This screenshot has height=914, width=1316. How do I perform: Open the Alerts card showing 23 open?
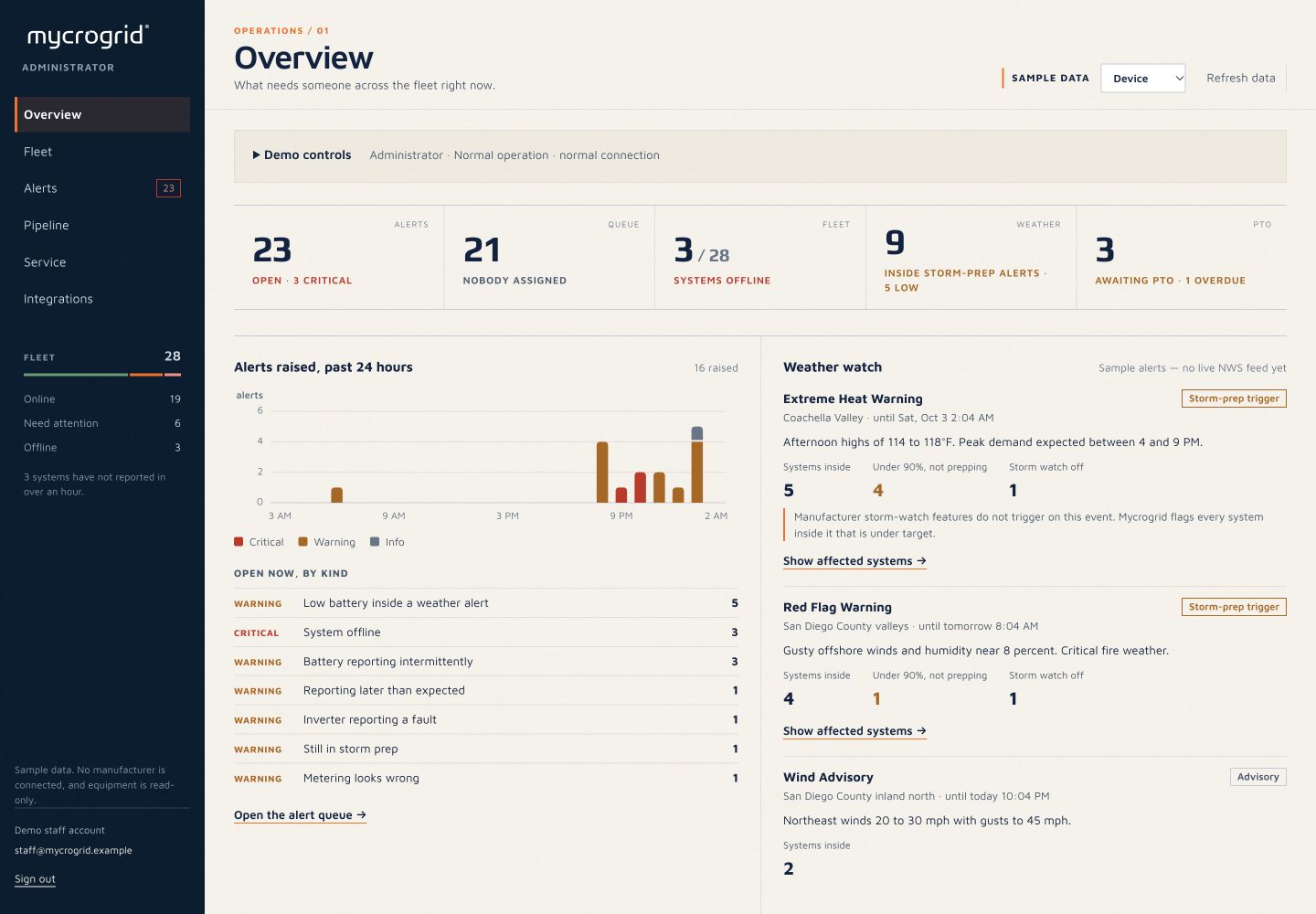[339, 258]
